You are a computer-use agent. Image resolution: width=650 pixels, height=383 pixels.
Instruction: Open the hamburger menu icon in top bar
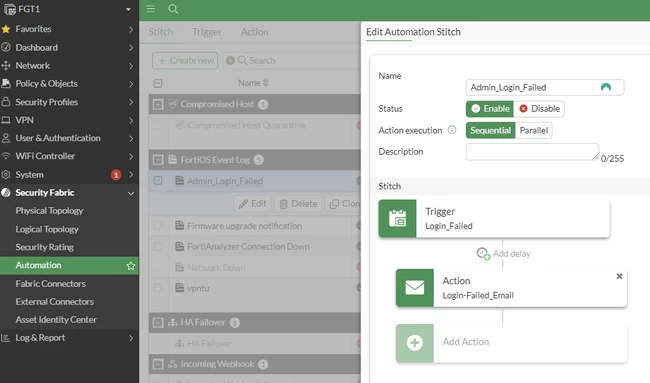click(x=151, y=9)
